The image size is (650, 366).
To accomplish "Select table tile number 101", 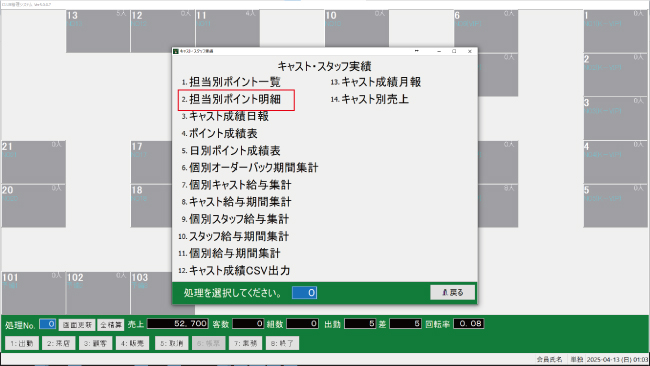I will (x=34, y=293).
